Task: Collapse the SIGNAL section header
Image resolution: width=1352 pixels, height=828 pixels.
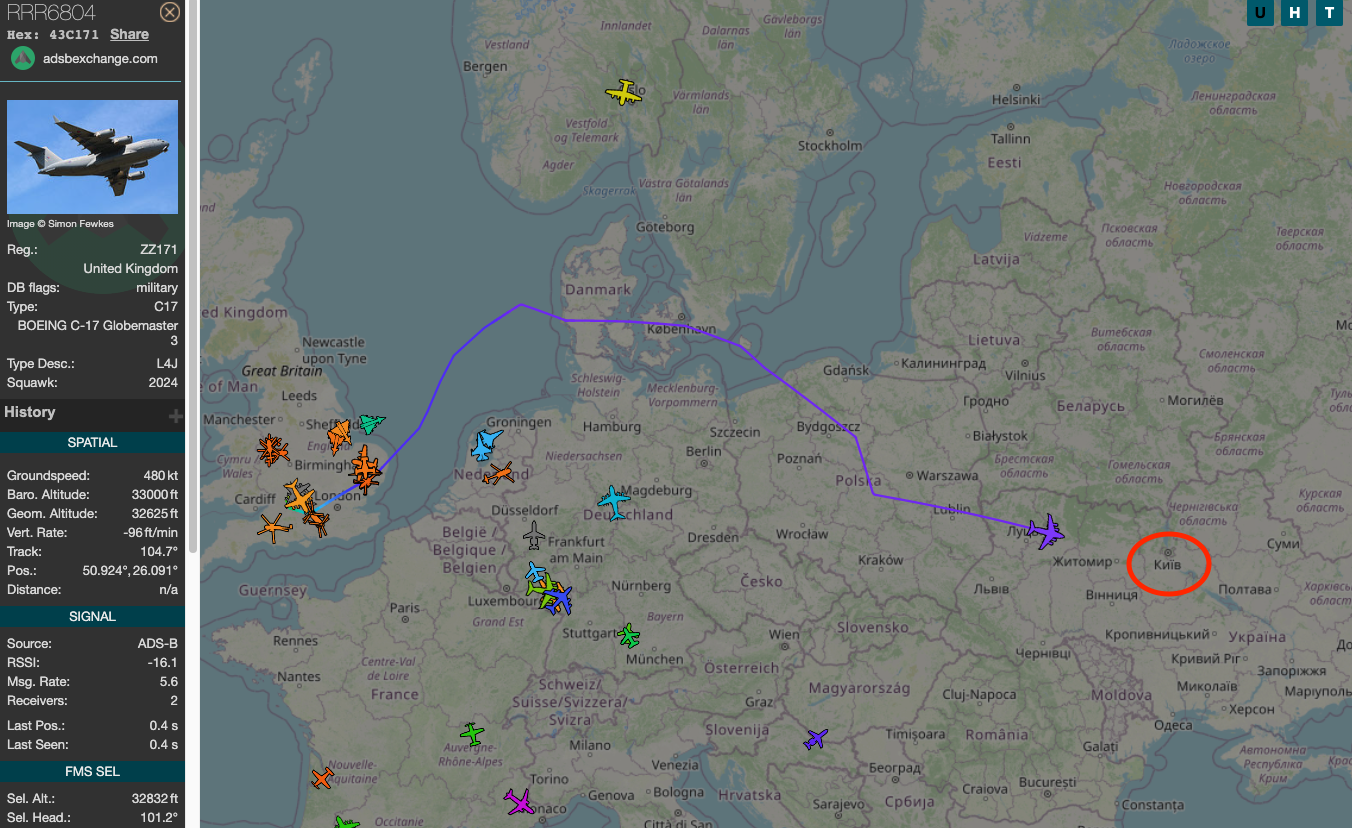Action: tap(92, 616)
